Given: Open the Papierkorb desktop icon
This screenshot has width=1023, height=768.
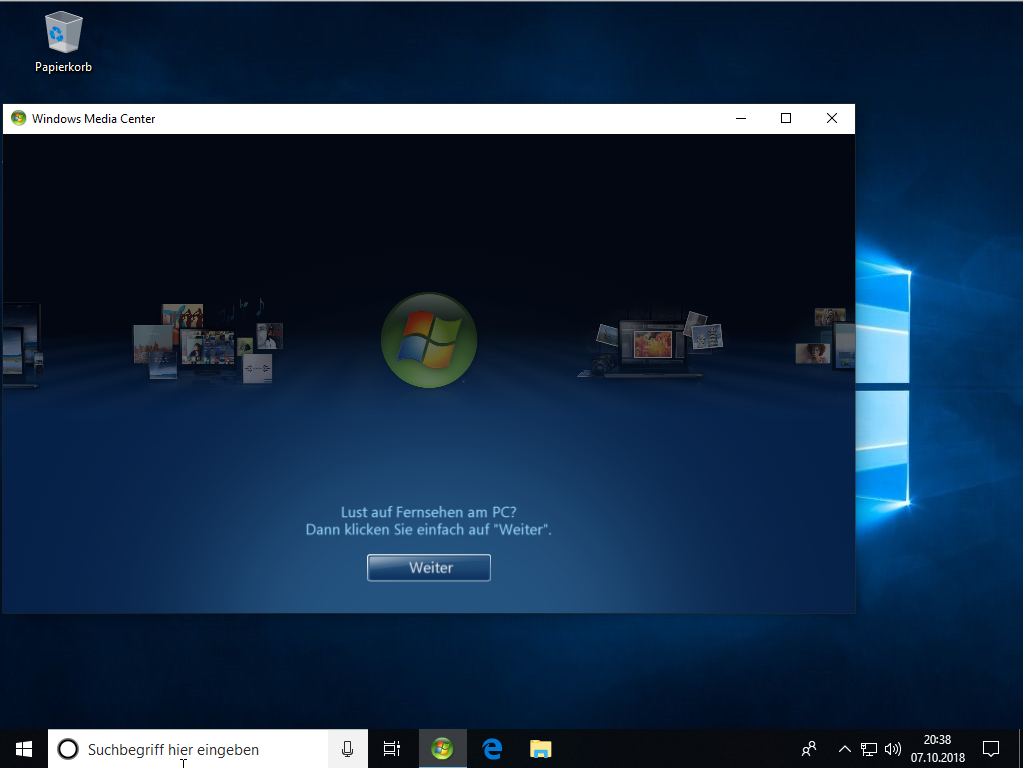Looking at the screenshot, I should click(x=63, y=42).
